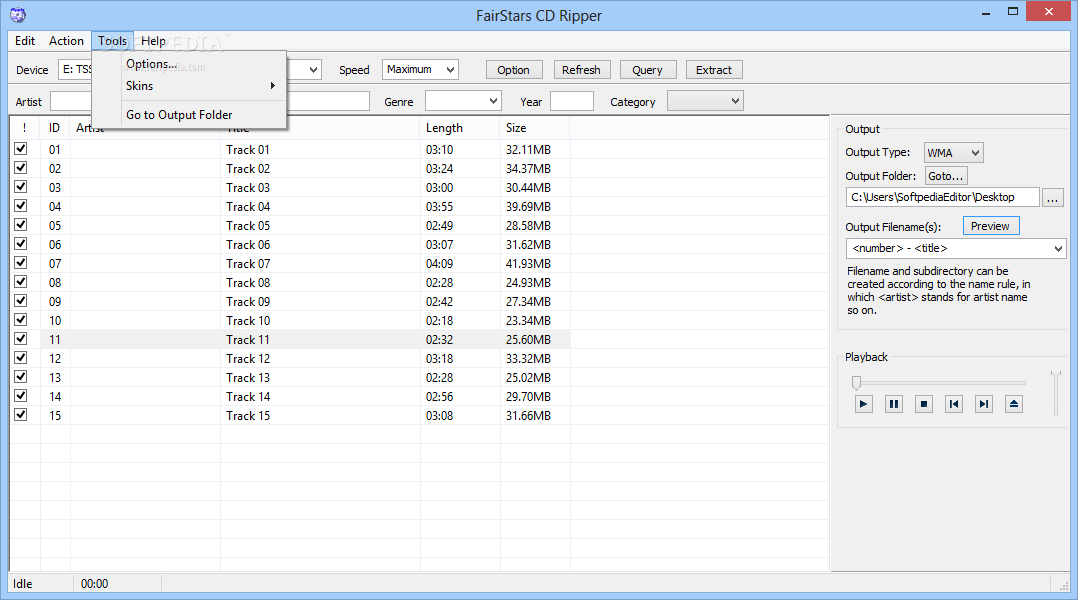This screenshot has width=1078, height=600.
Task: Click the 00:00 time in status bar
Action: pyautogui.click(x=94, y=584)
